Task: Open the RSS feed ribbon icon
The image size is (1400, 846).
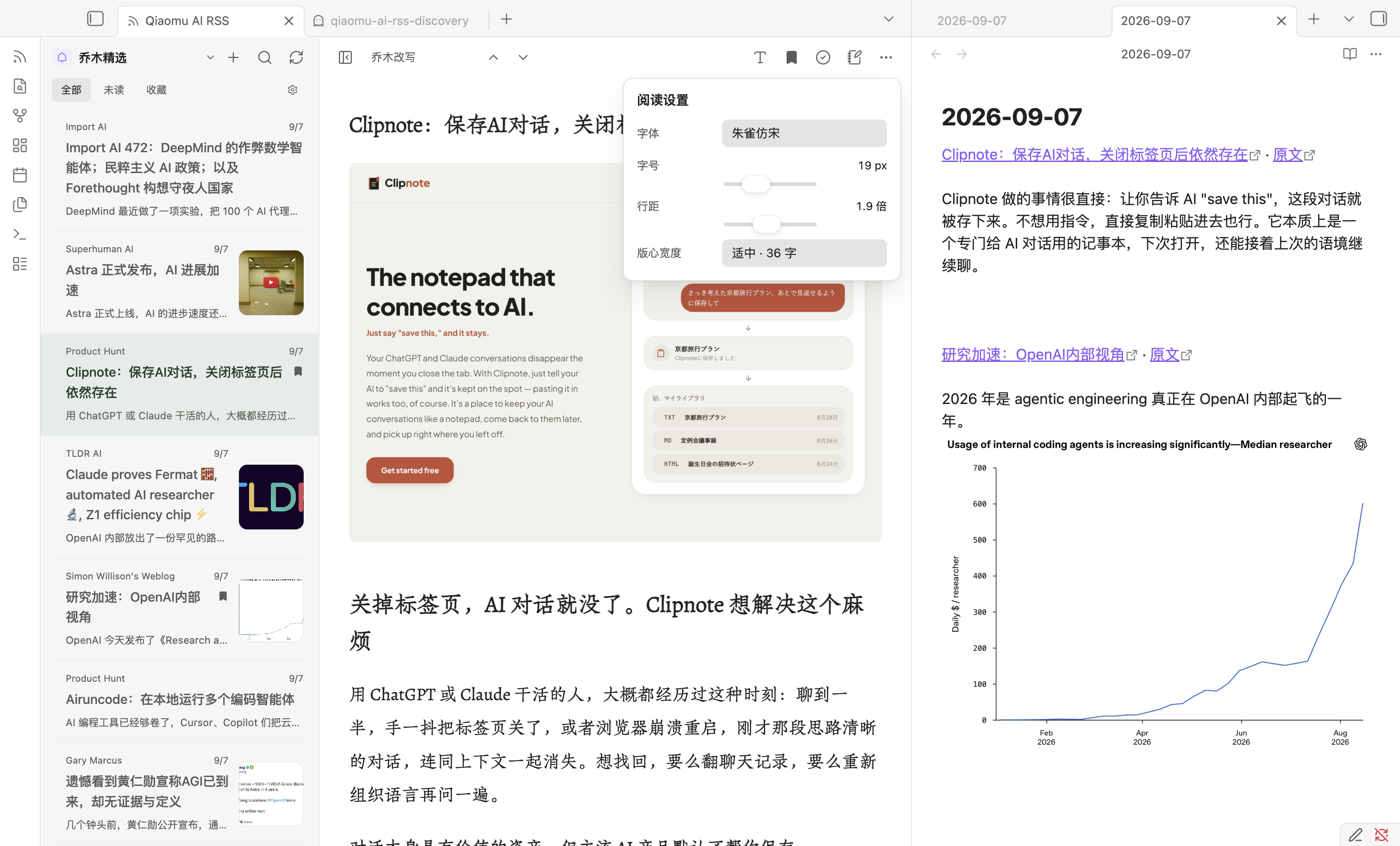Action: (20, 57)
